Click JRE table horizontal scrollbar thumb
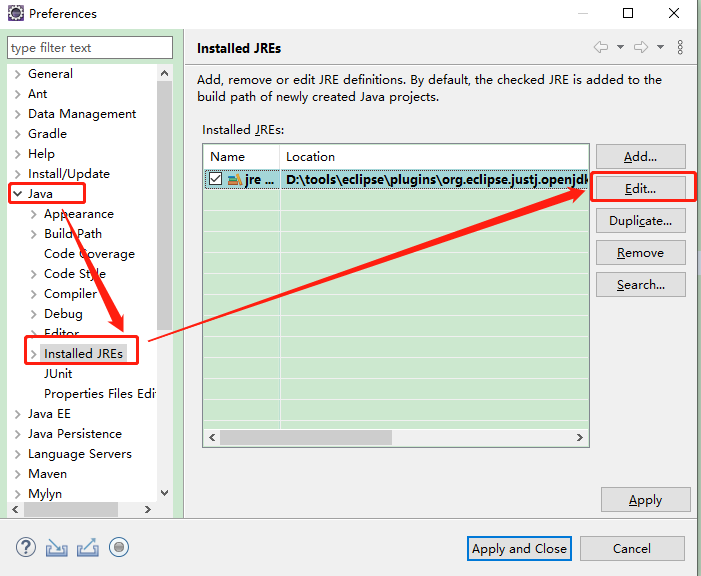 coord(306,437)
